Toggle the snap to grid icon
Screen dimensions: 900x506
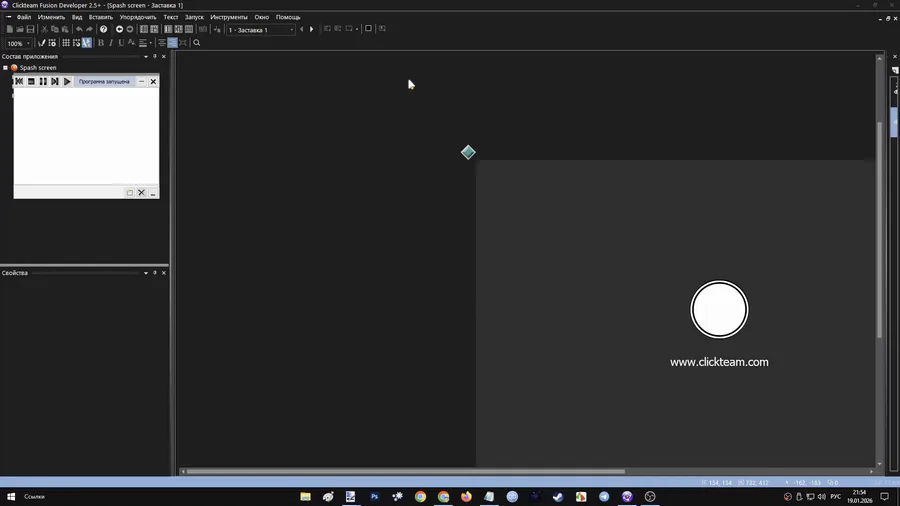pyautogui.click(x=76, y=43)
